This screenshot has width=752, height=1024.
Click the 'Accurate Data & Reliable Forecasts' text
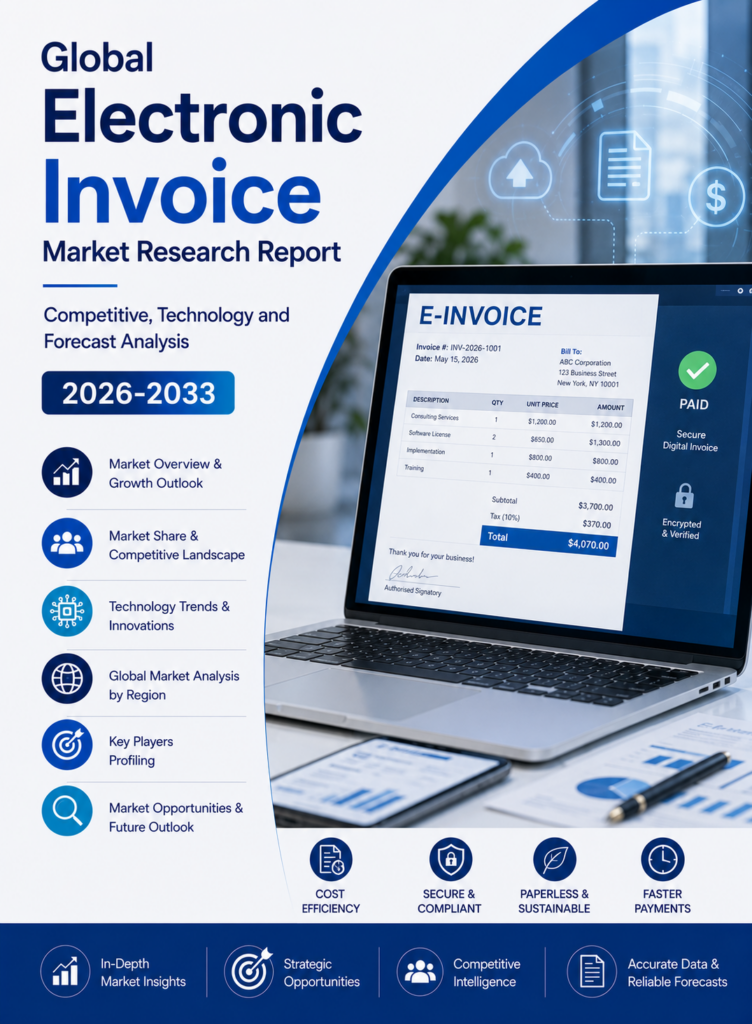[677, 972]
